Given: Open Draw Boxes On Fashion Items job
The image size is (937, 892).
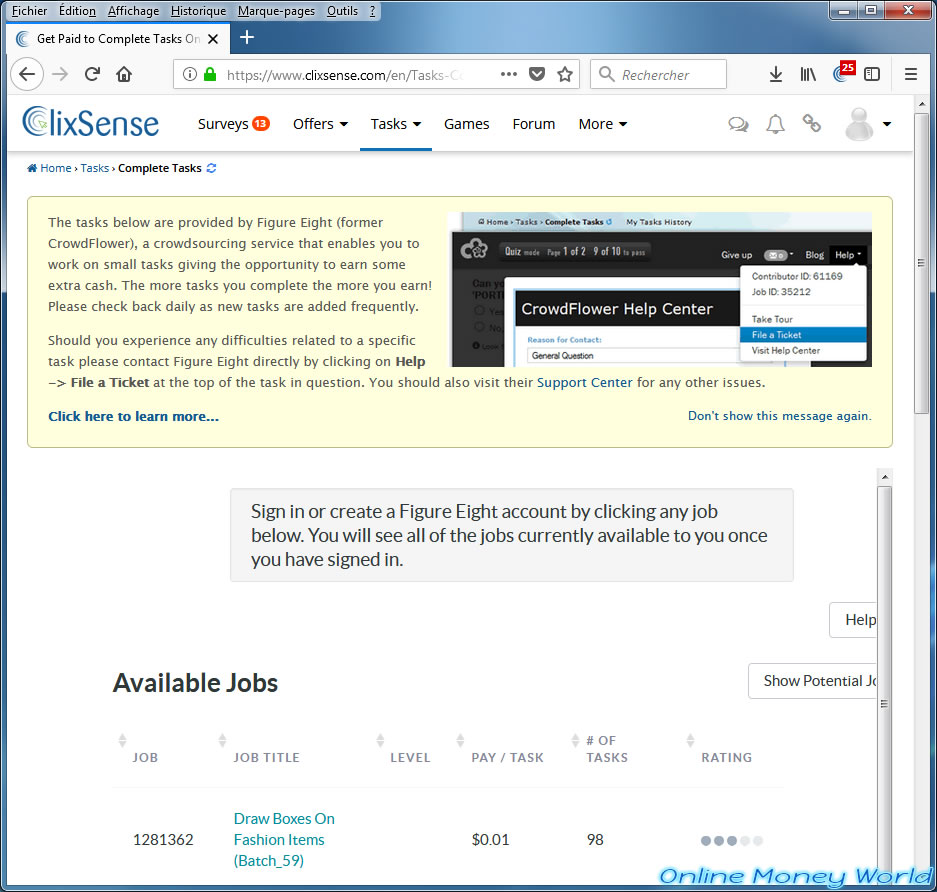Looking at the screenshot, I should coord(284,839).
